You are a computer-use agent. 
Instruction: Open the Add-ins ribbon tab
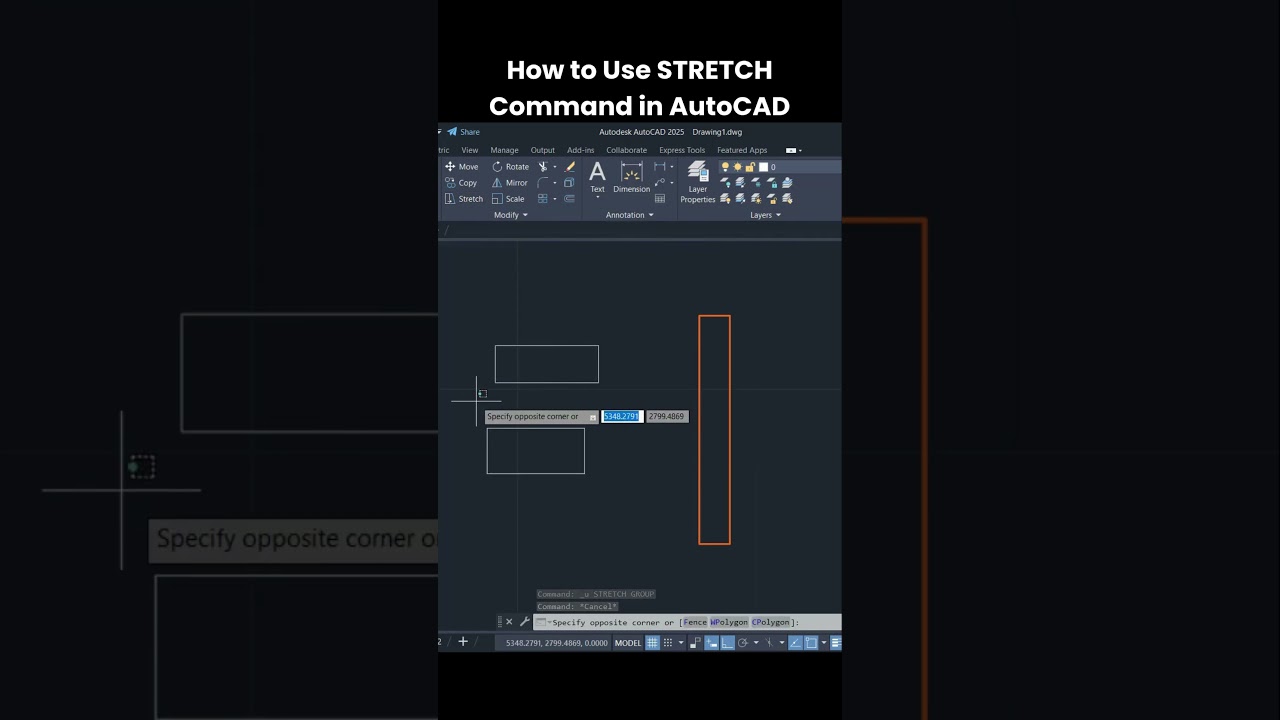coord(581,150)
